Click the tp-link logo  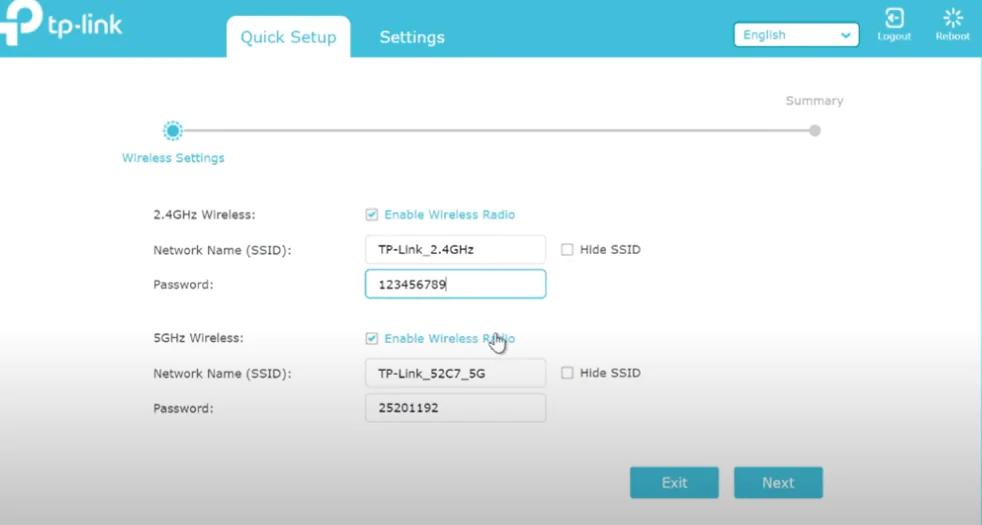pyautogui.click(x=60, y=25)
